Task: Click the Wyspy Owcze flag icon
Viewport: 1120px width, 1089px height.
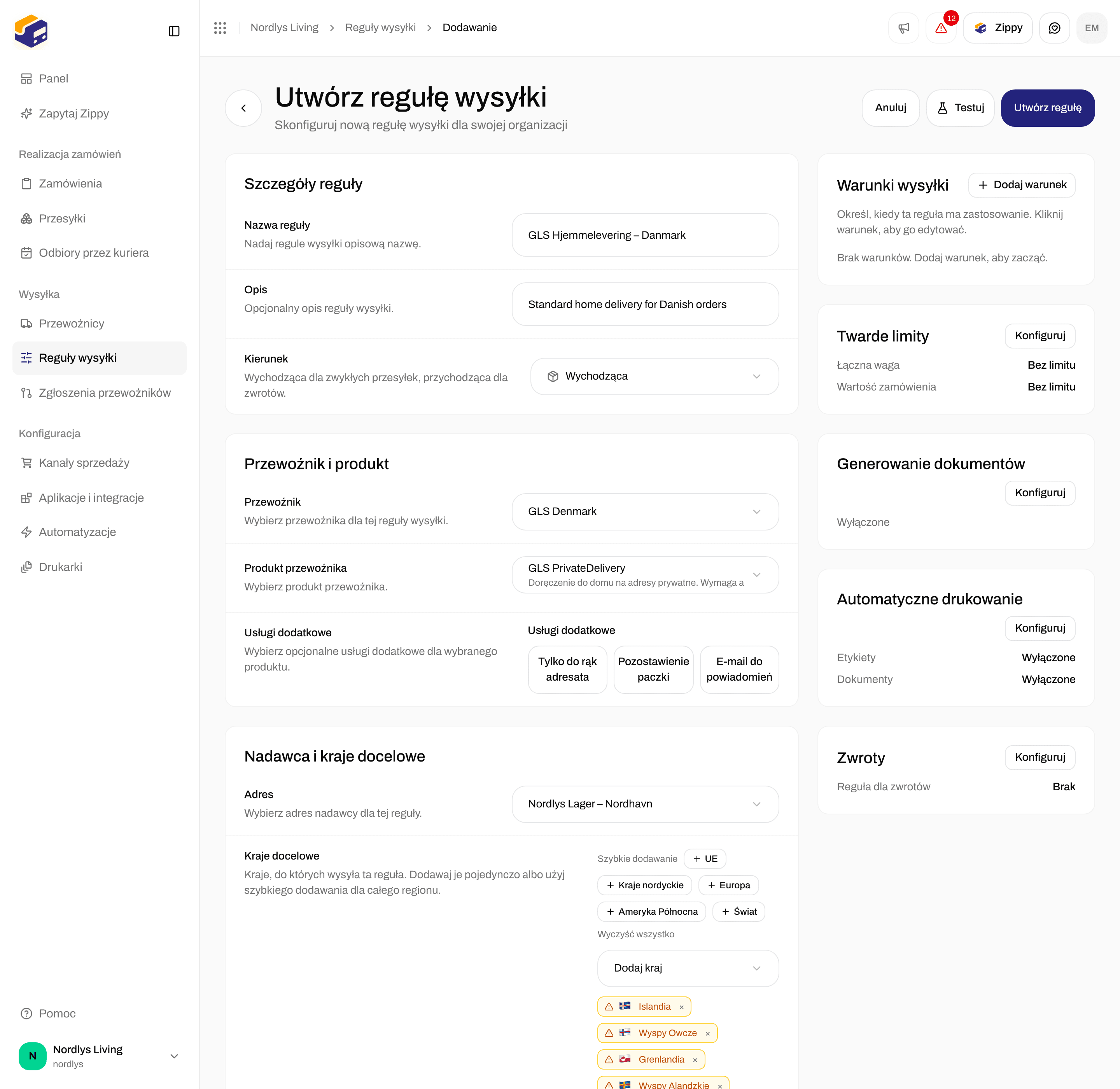Action: click(x=625, y=1033)
